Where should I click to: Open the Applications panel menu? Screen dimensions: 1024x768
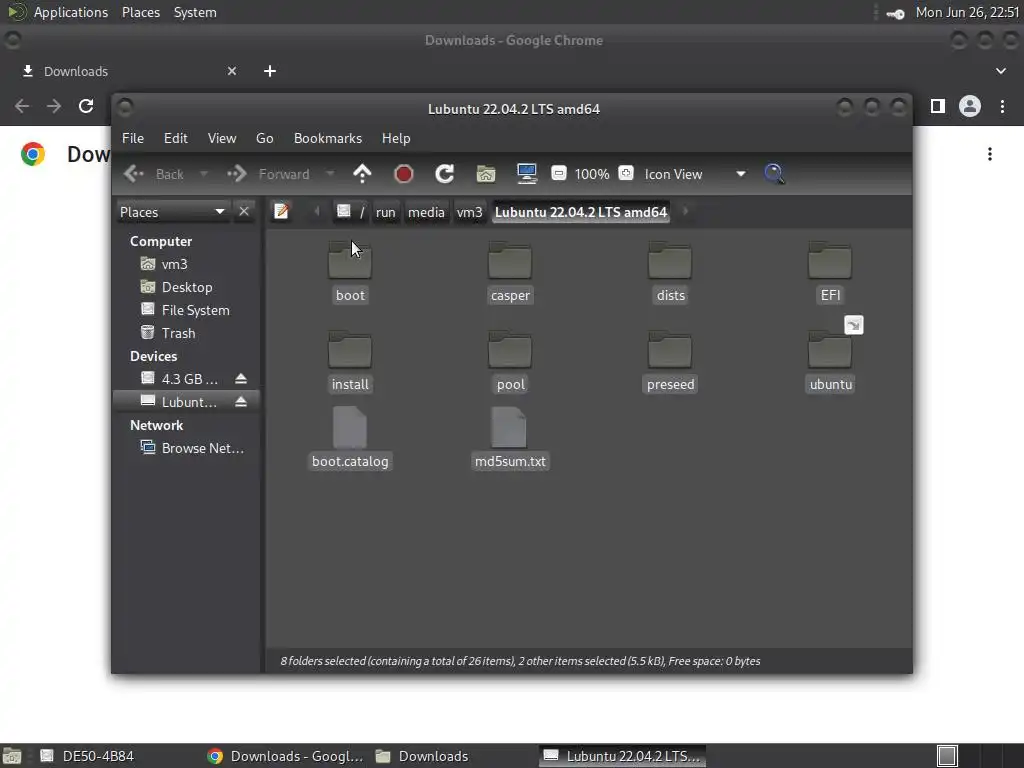pos(71,12)
